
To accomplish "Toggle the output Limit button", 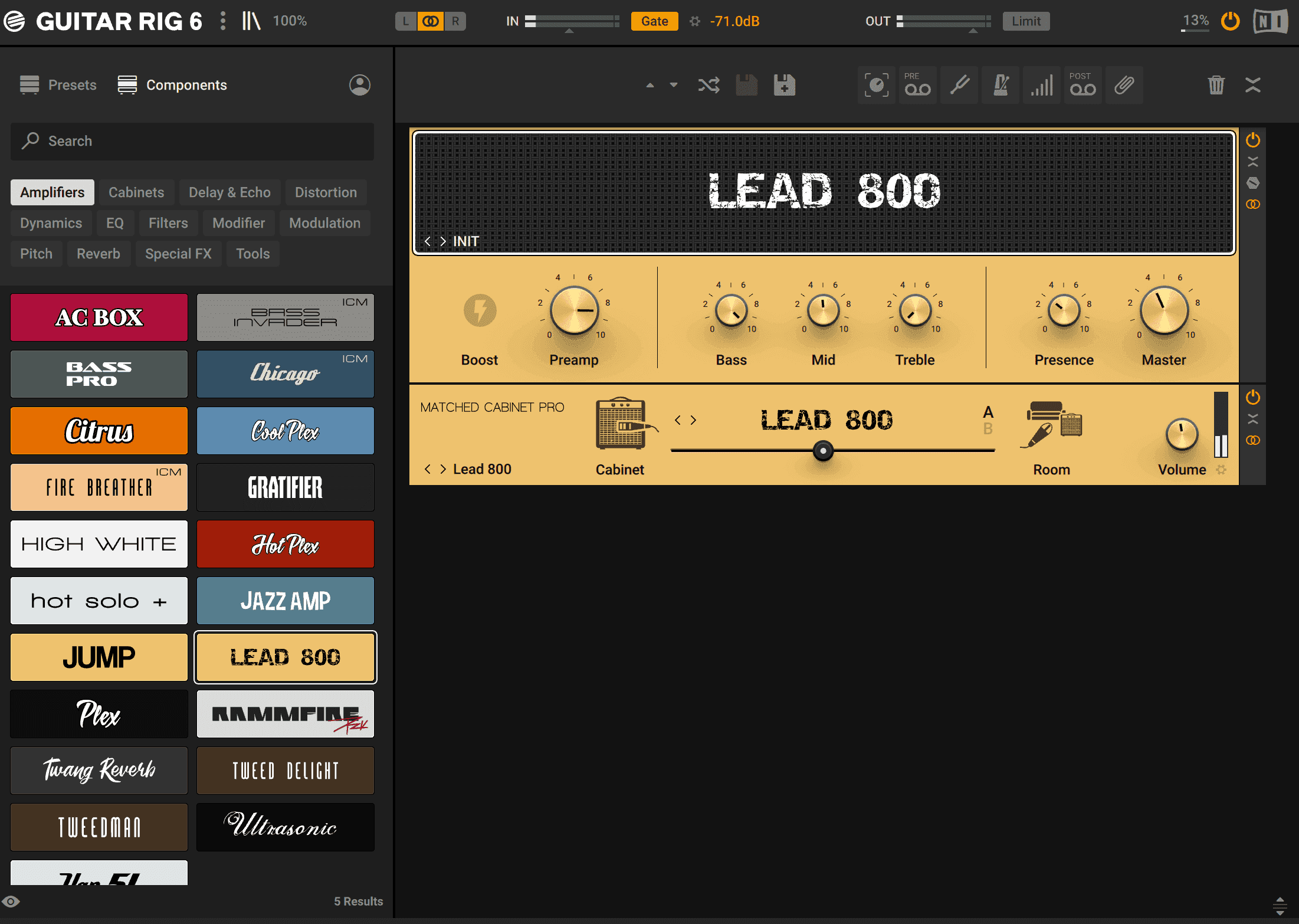I will (1026, 21).
